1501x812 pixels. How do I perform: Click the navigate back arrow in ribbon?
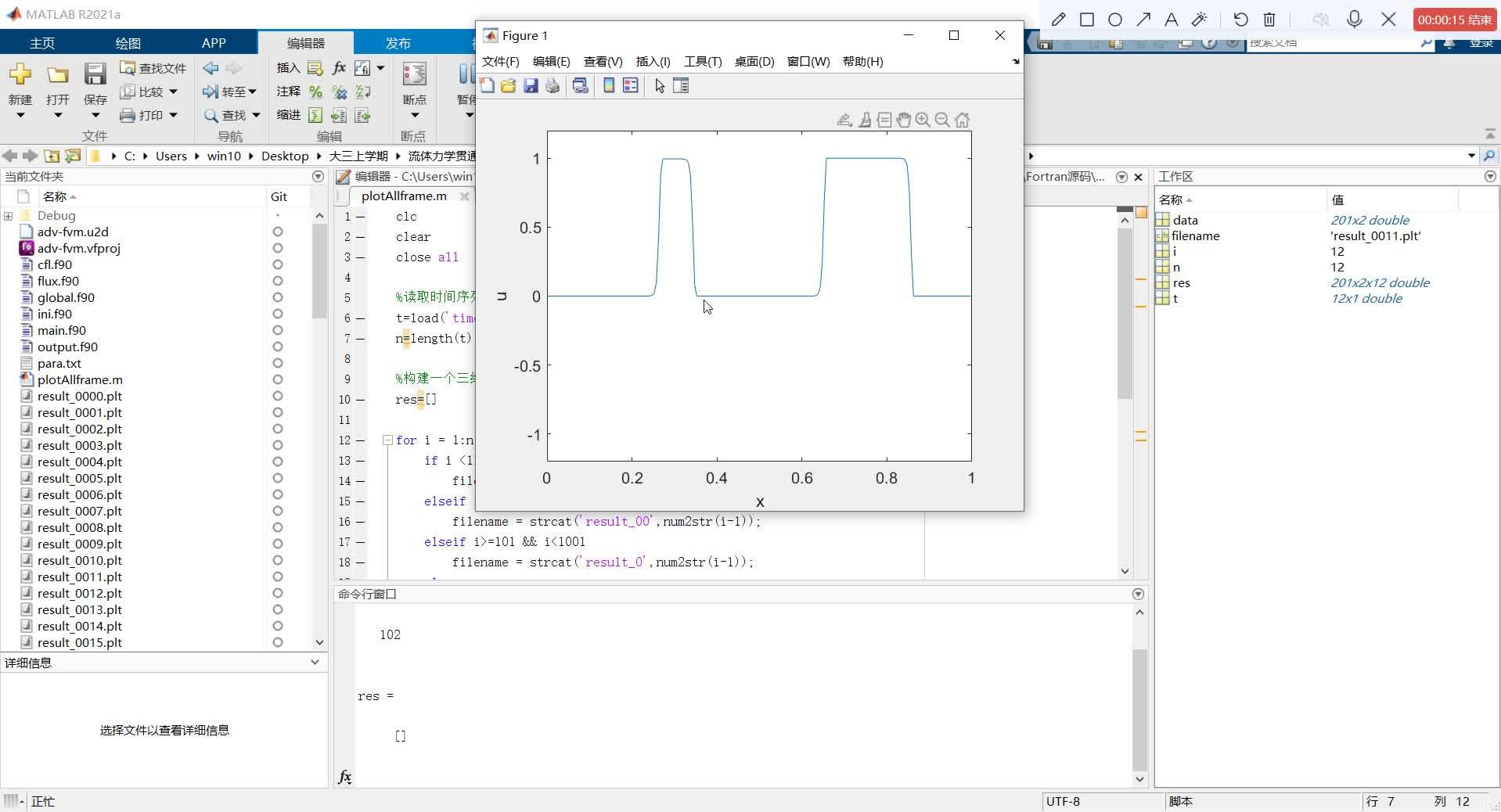[x=211, y=68]
